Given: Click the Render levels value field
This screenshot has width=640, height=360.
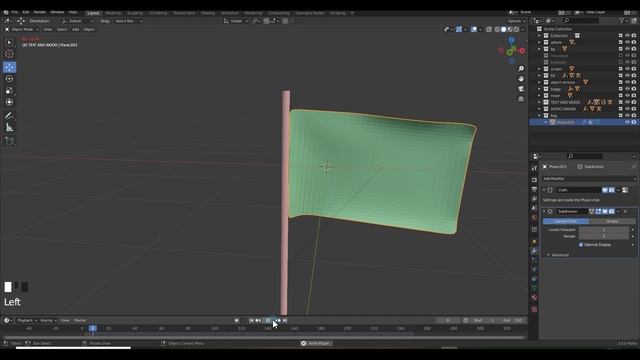Looking at the screenshot, I should 604,236.
